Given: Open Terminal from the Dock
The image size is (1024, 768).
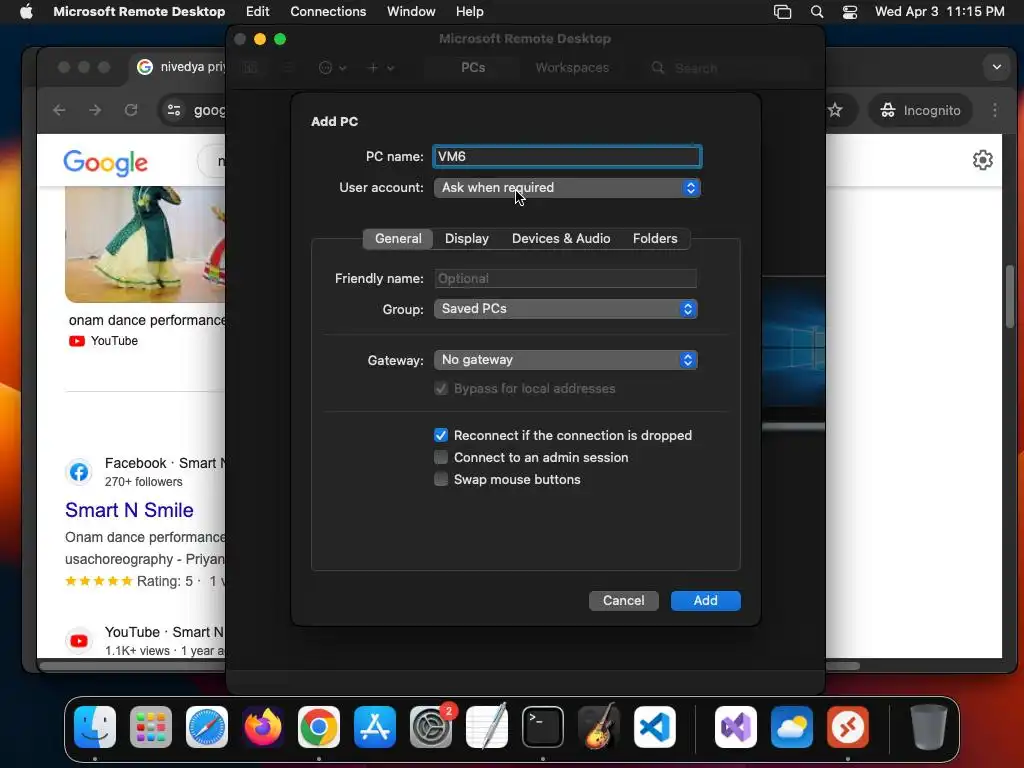Looking at the screenshot, I should click(x=543, y=727).
